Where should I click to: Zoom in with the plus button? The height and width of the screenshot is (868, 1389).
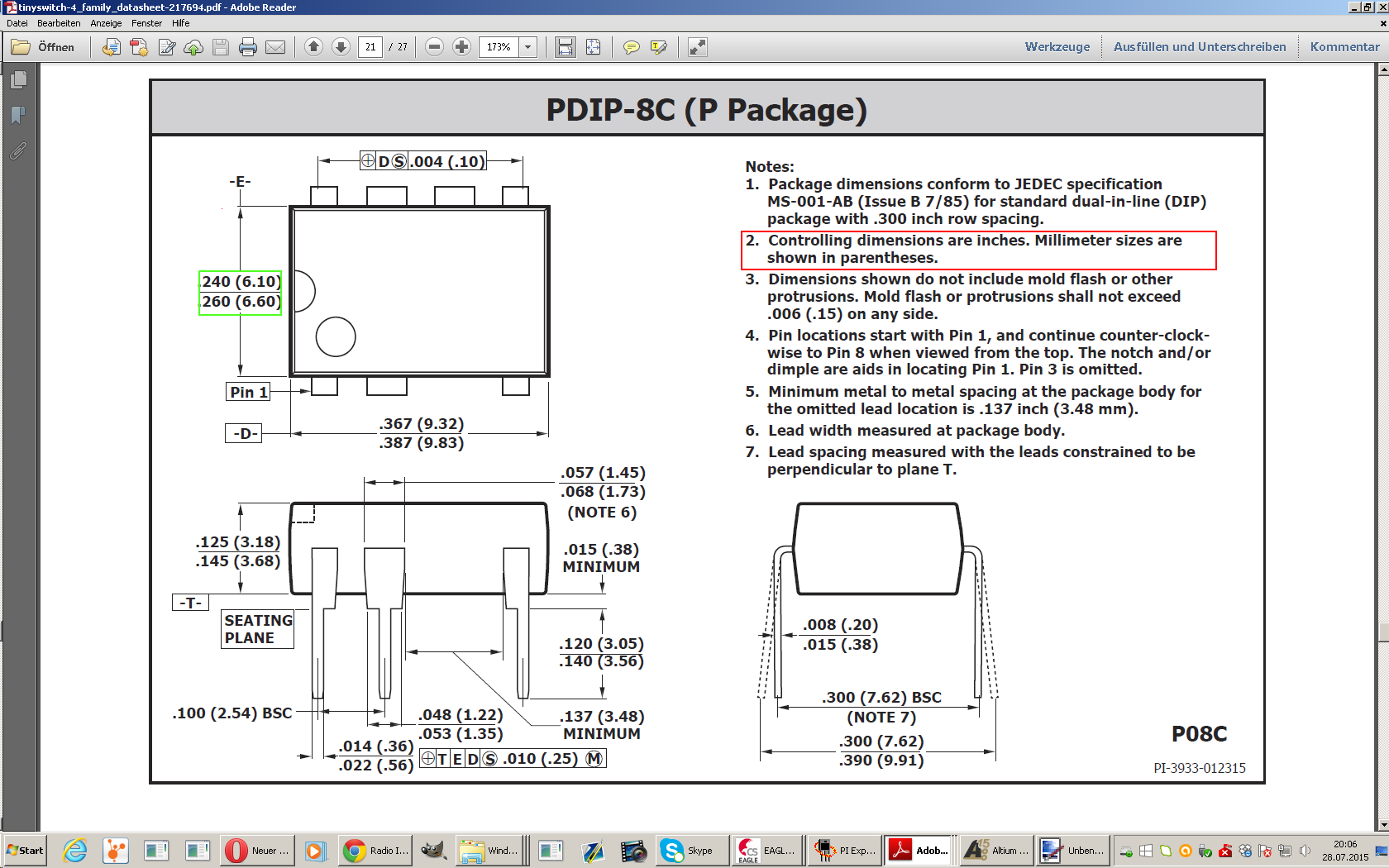(462, 47)
